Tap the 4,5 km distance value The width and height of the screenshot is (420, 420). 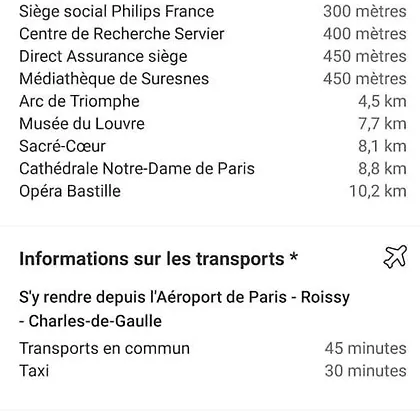click(x=382, y=101)
